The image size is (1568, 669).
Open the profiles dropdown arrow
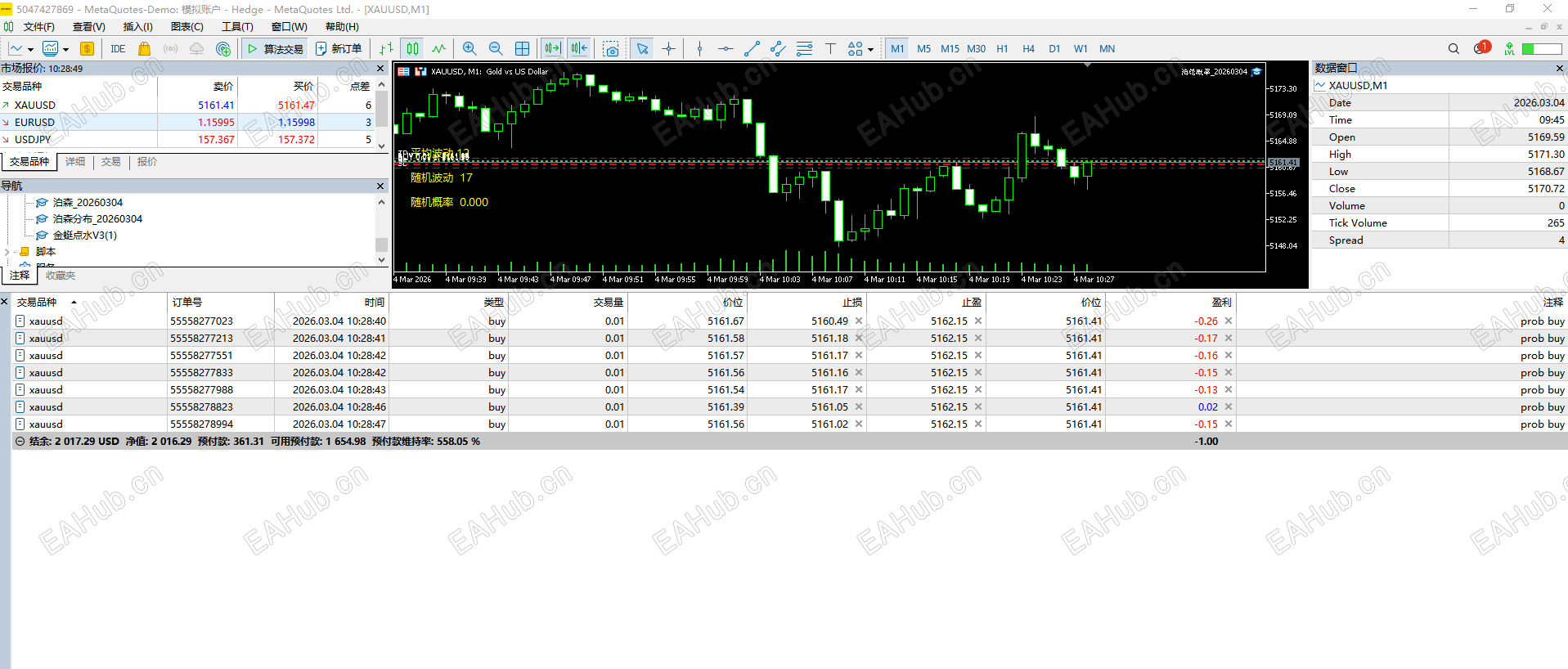(x=65, y=50)
